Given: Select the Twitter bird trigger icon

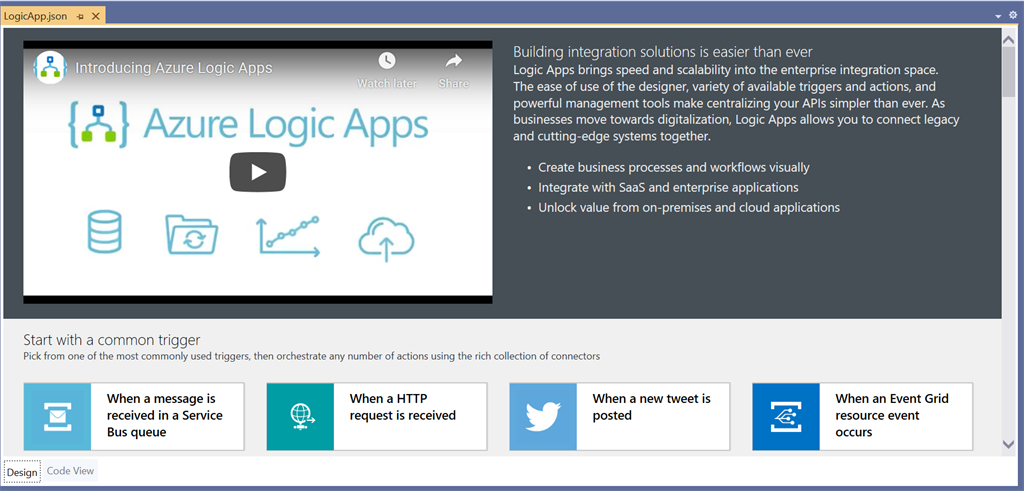Looking at the screenshot, I should (543, 417).
